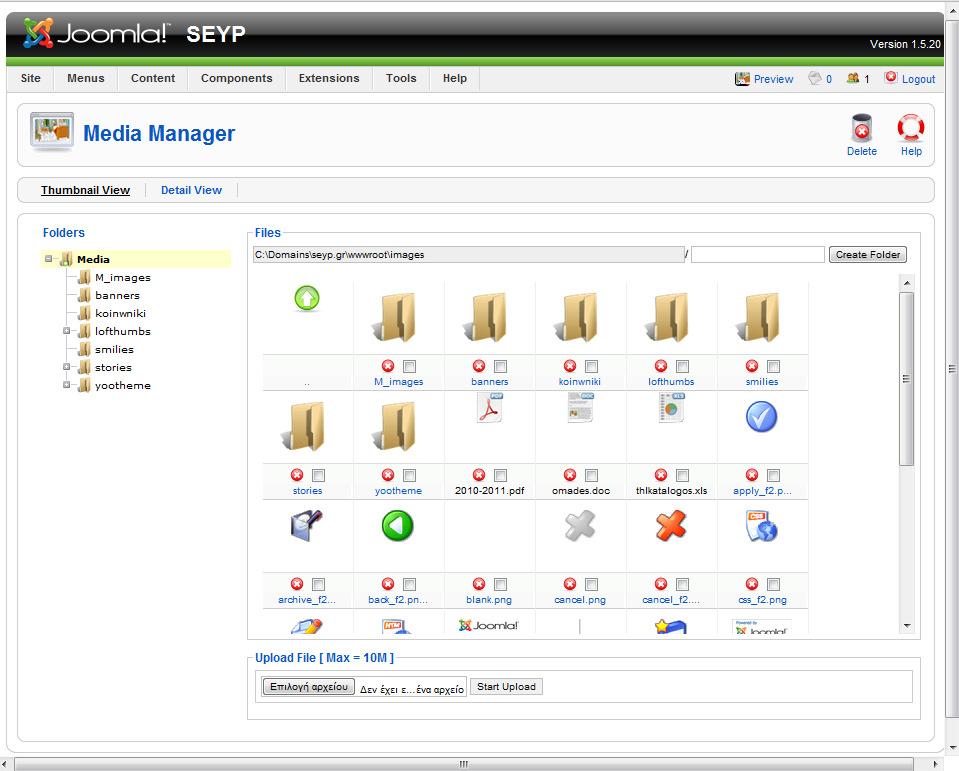Tick the checkbox for smilies folder
The height and width of the screenshot is (771, 959).
774,366
